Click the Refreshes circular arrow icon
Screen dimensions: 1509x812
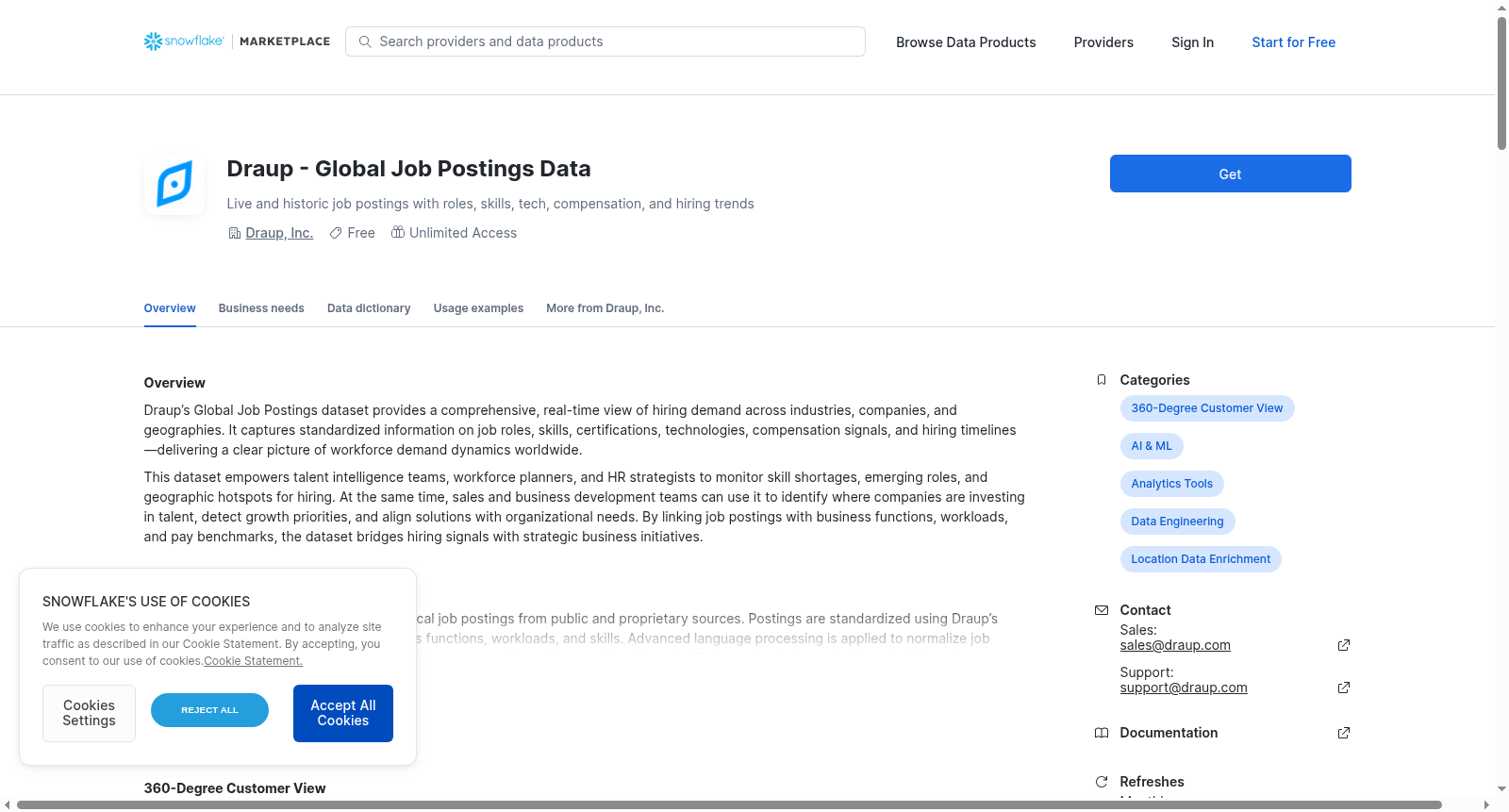point(1102,782)
